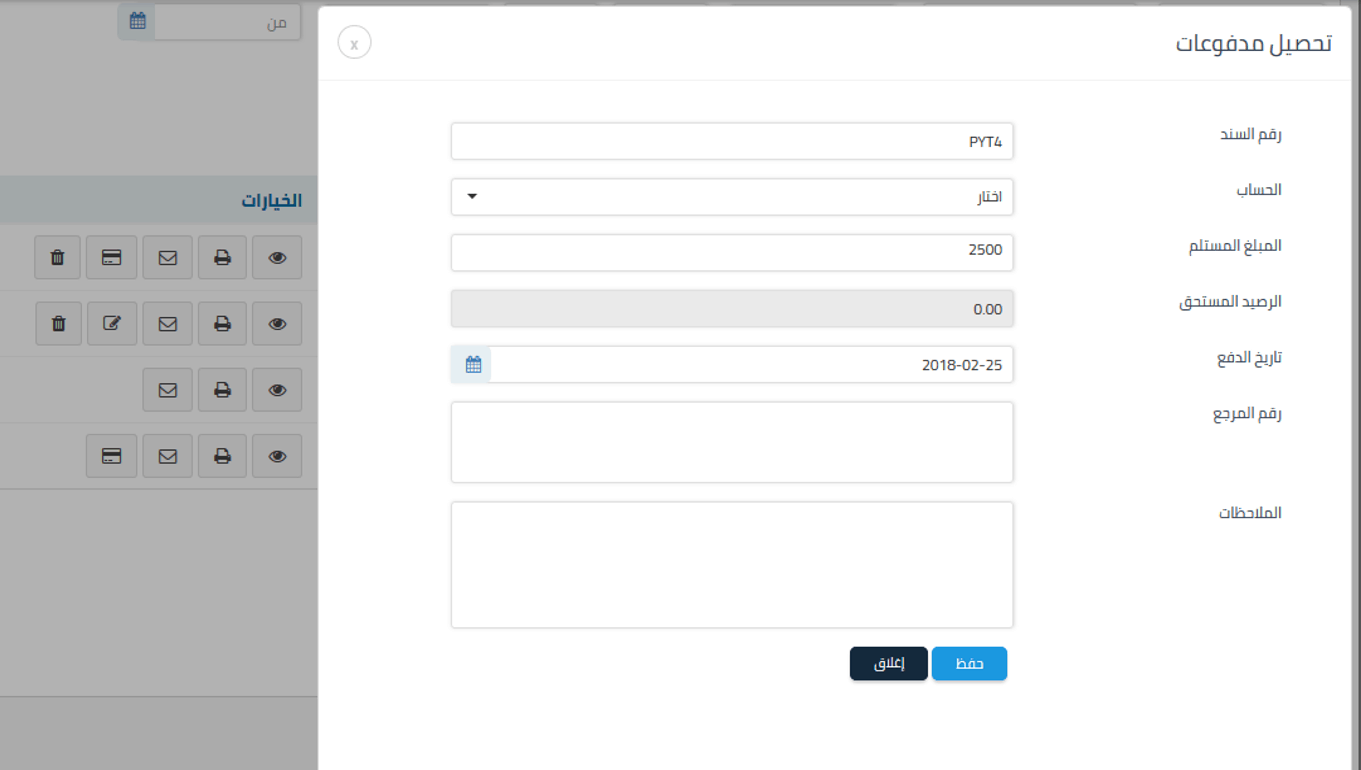Screen dimensions: 1361x770
Task: Click the envelope icon in the fourth options row
Action: 167,456
